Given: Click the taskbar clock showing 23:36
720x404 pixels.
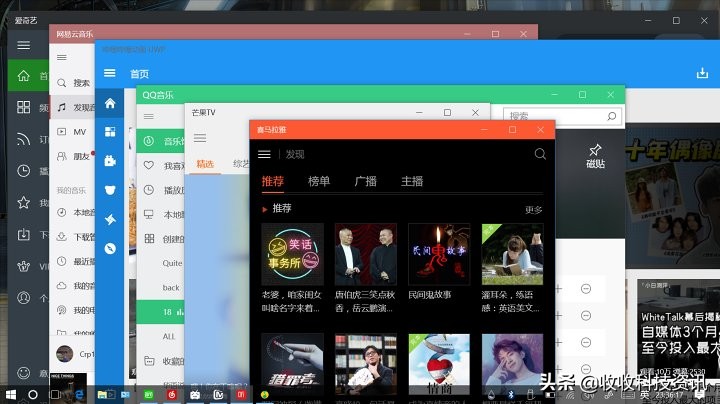Looking at the screenshot, I should tap(669, 395).
